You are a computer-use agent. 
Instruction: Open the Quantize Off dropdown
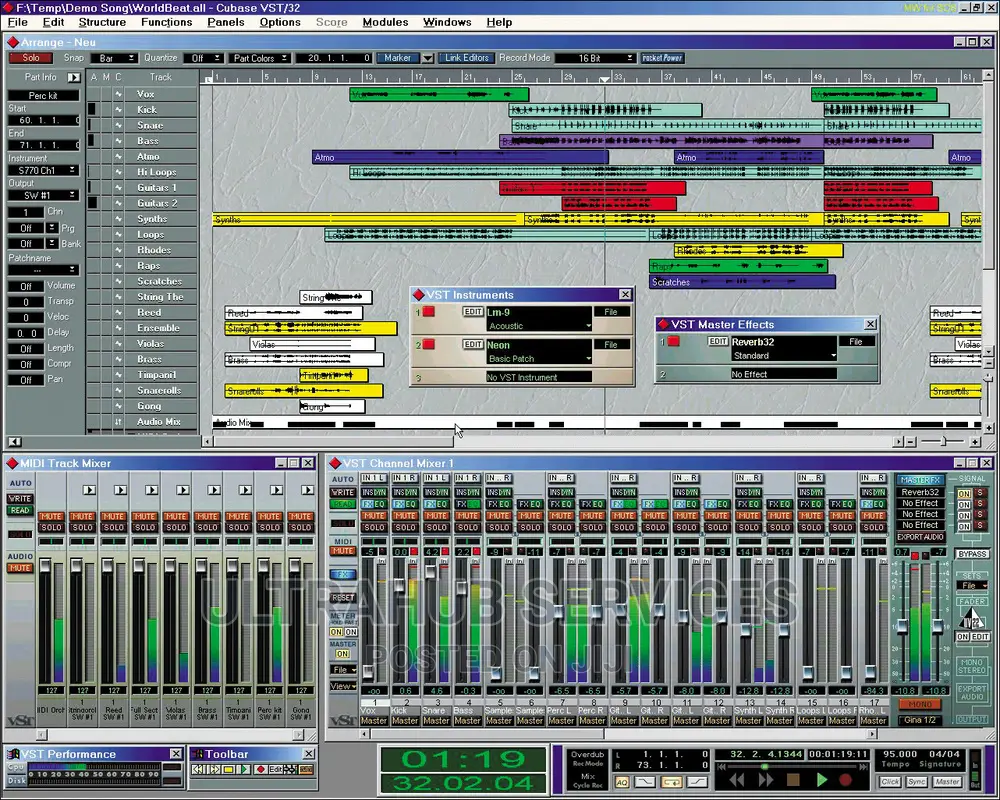[x=203, y=58]
